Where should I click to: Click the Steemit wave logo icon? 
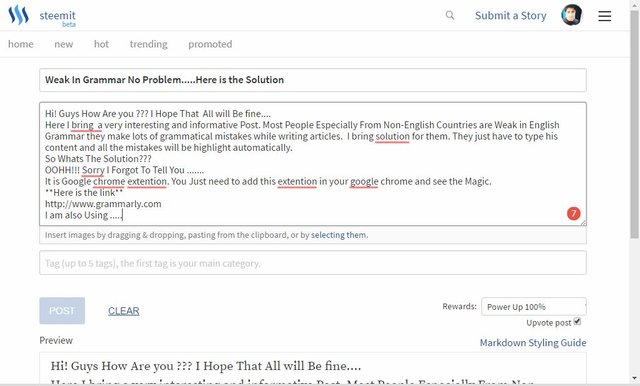click(x=18, y=15)
